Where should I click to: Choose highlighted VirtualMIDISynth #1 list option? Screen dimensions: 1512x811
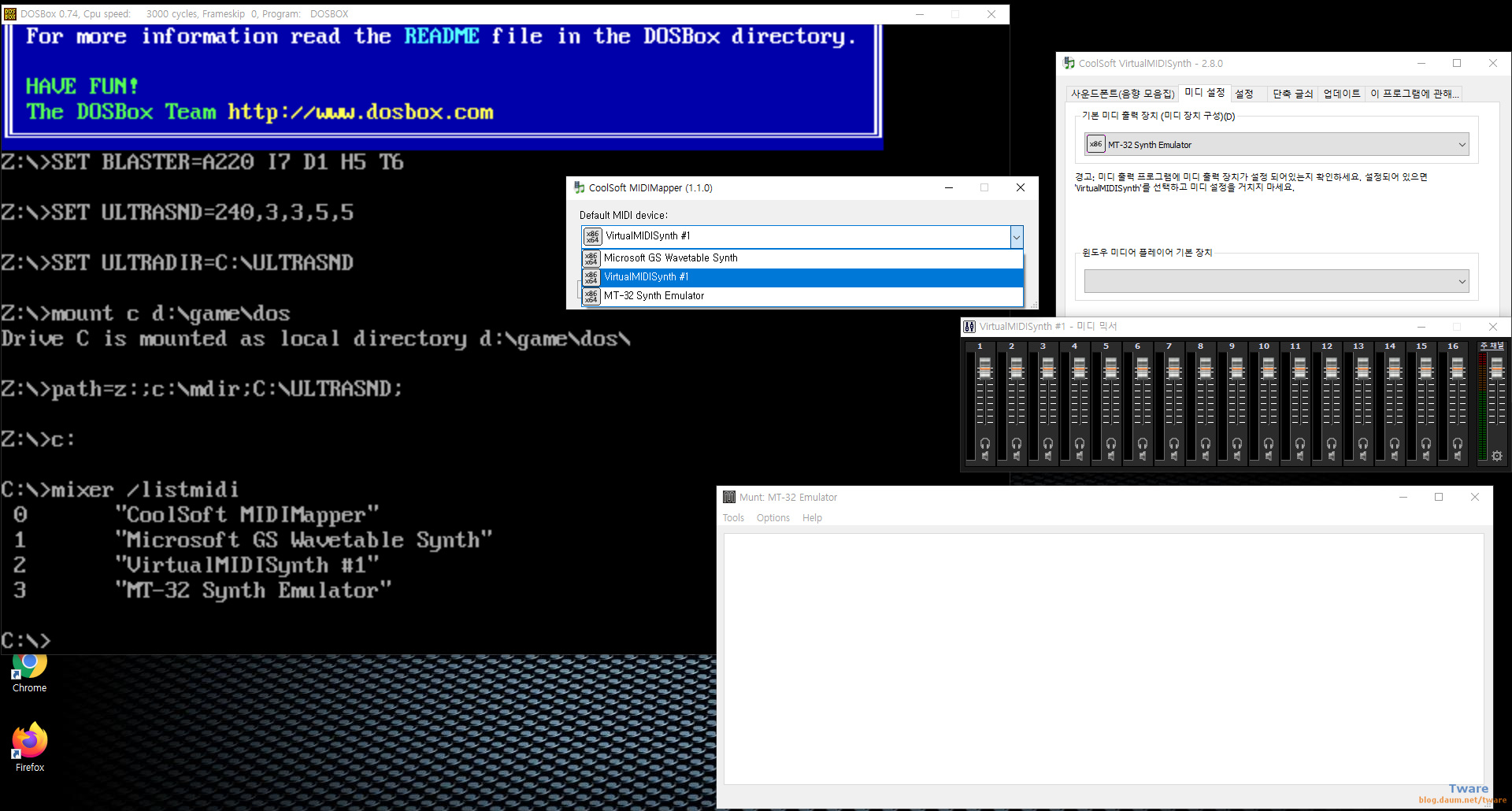pos(802,277)
